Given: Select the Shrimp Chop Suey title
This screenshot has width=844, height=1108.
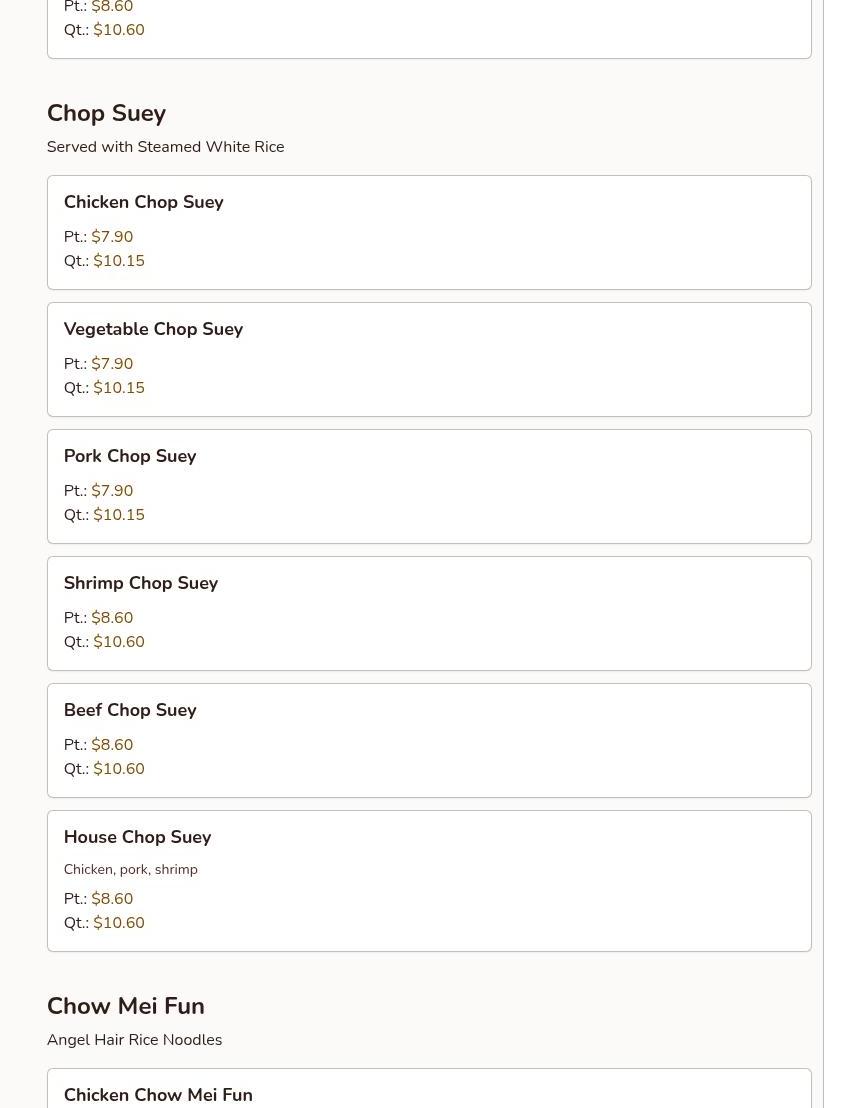Looking at the screenshot, I should 141,583.
